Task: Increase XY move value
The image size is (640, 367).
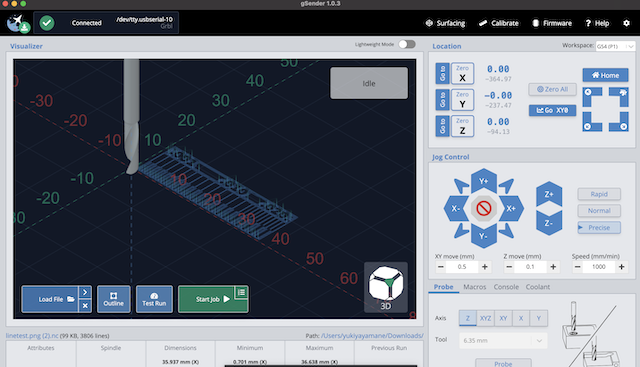Action: [485, 267]
